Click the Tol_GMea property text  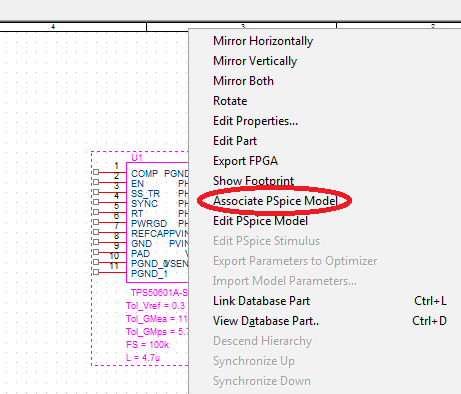point(157,319)
